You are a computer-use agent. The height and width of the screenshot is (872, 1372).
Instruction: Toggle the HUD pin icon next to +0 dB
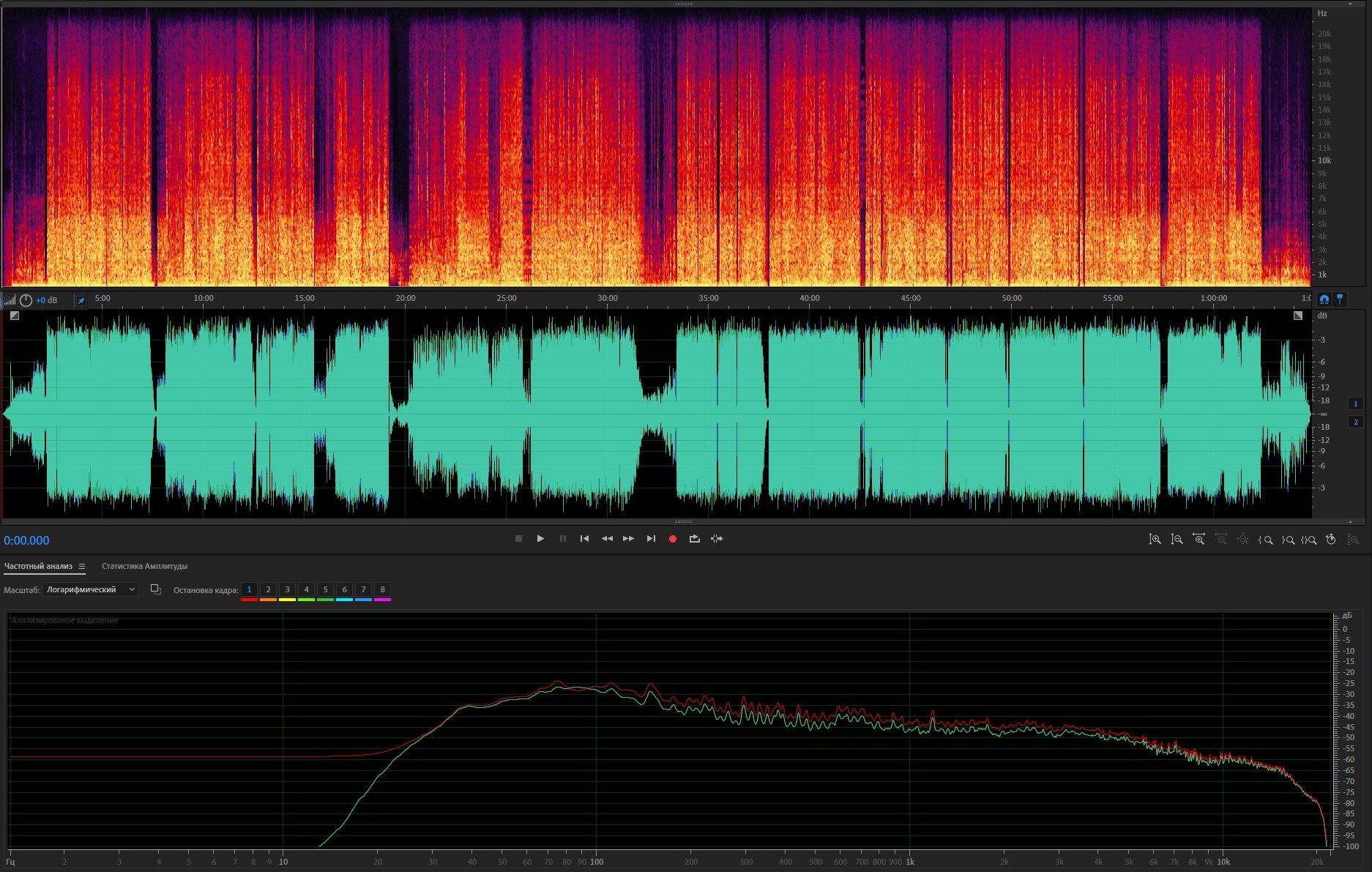81,300
